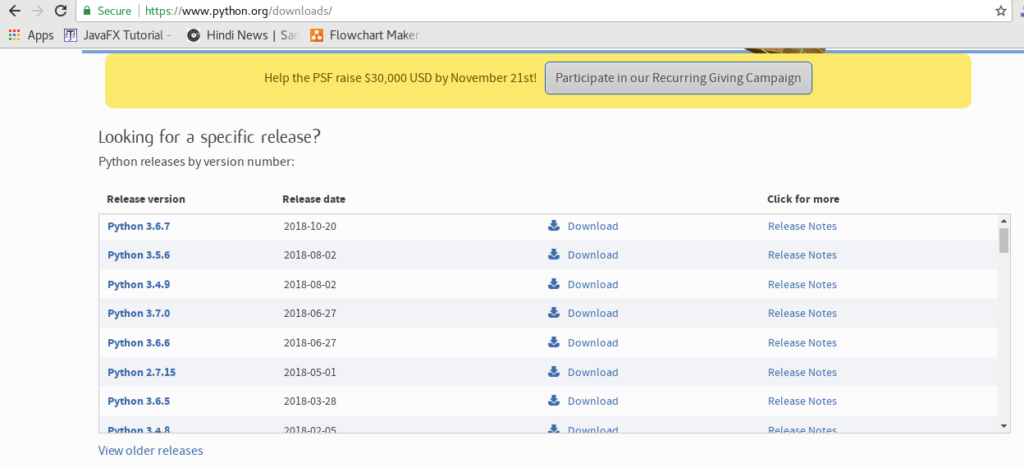Screen dimensions: 1024x468
Task: Click the Release date column header
Action: tap(314, 199)
